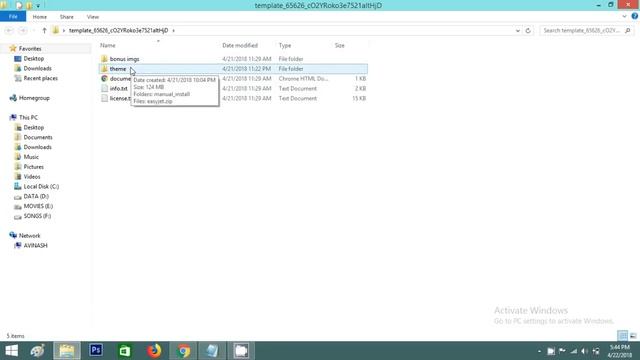This screenshot has height=360, width=640.
Task: Open Desktop under Favorites
Action: pos(33,59)
